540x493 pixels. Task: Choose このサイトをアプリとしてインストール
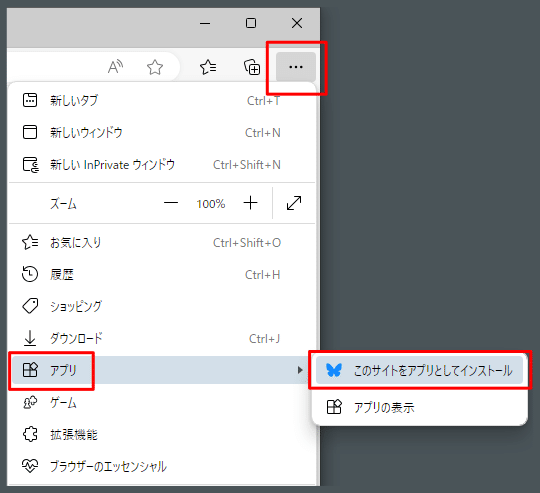419,370
